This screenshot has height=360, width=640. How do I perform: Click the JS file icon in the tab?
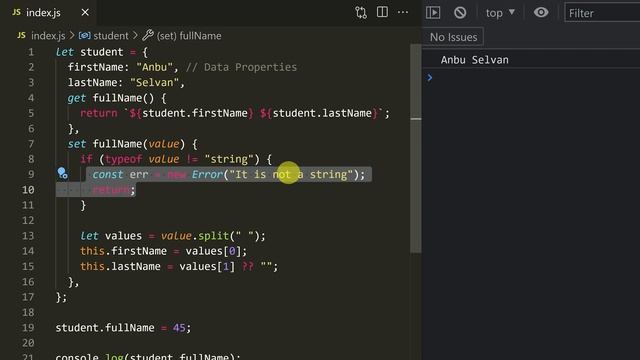pyautogui.click(x=17, y=13)
